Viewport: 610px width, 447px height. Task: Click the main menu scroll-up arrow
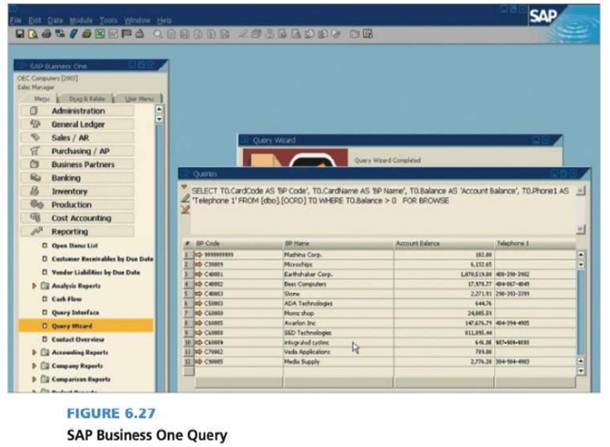tap(159, 109)
